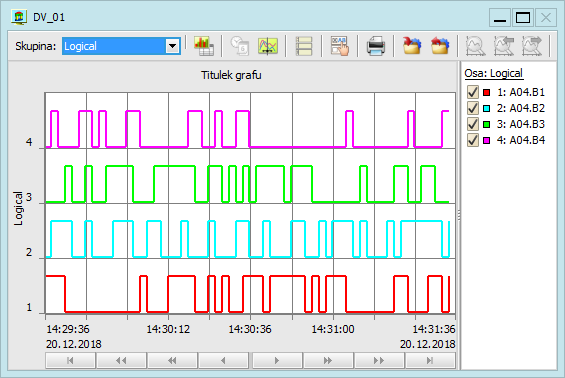Select the Logical combo box field
The image size is (565, 378).
121,46
